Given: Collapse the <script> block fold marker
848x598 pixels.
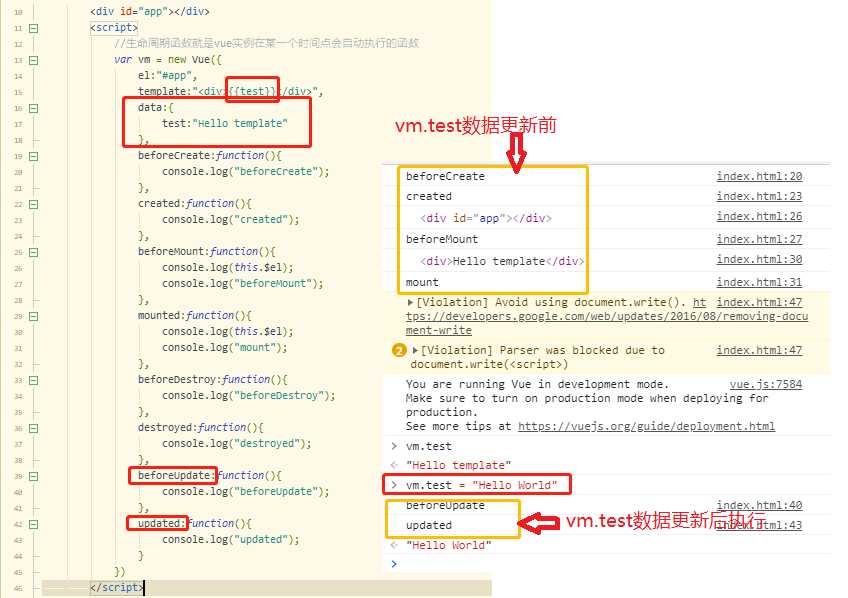Looking at the screenshot, I should click(x=34, y=28).
